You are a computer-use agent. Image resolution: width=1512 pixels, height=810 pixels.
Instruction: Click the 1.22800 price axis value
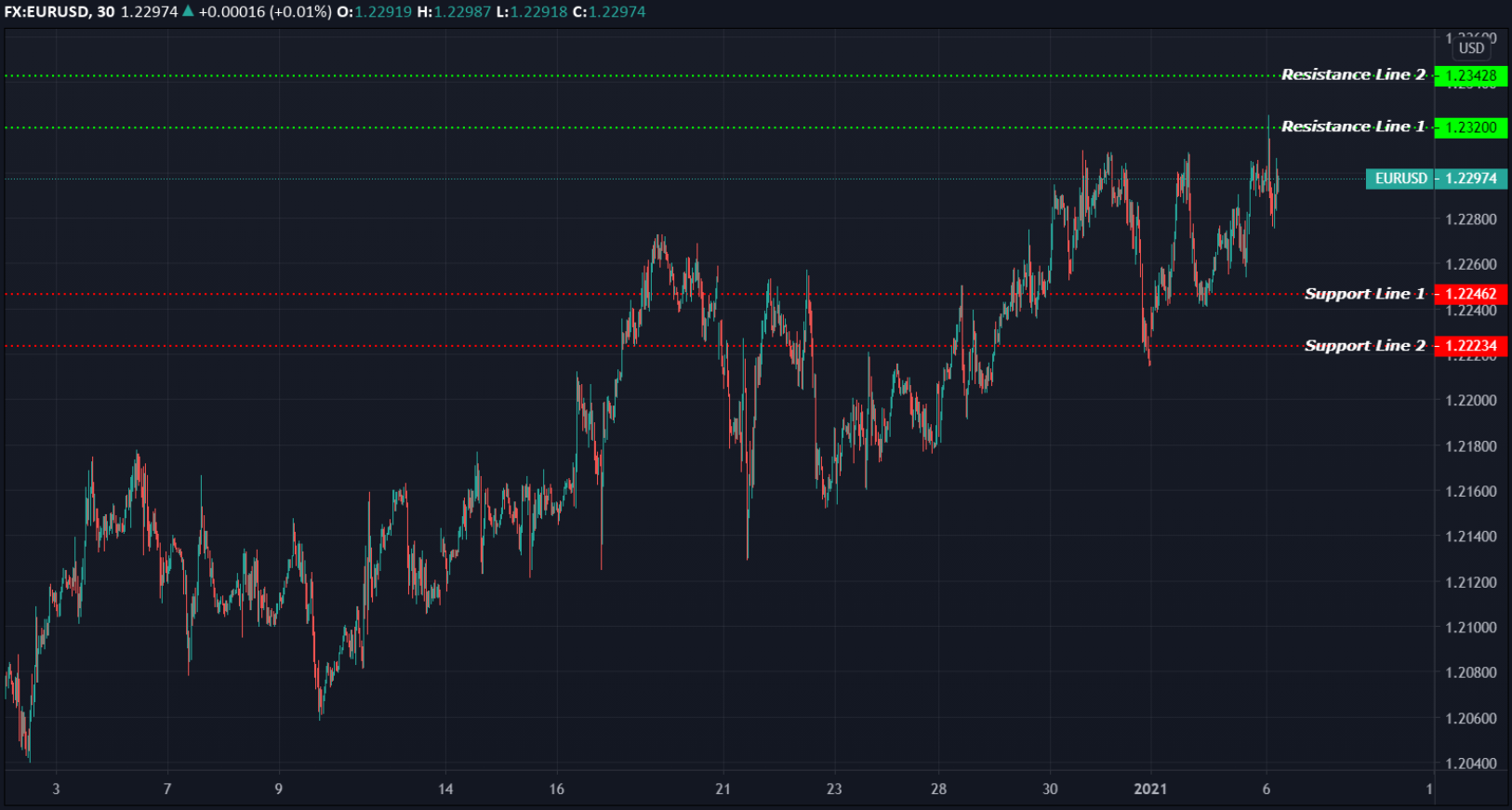(x=1471, y=219)
